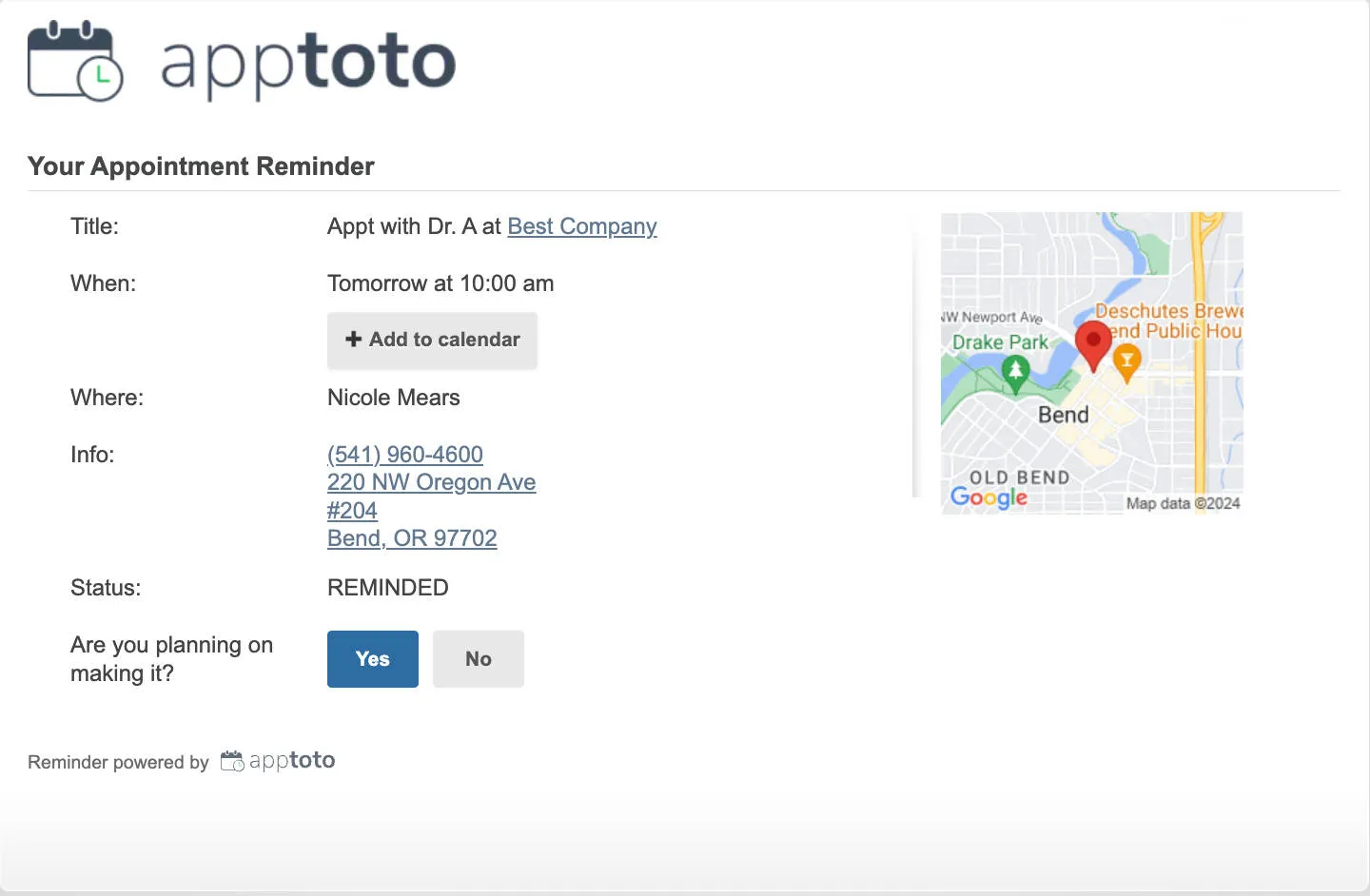Click the #204 suite link

352,511
